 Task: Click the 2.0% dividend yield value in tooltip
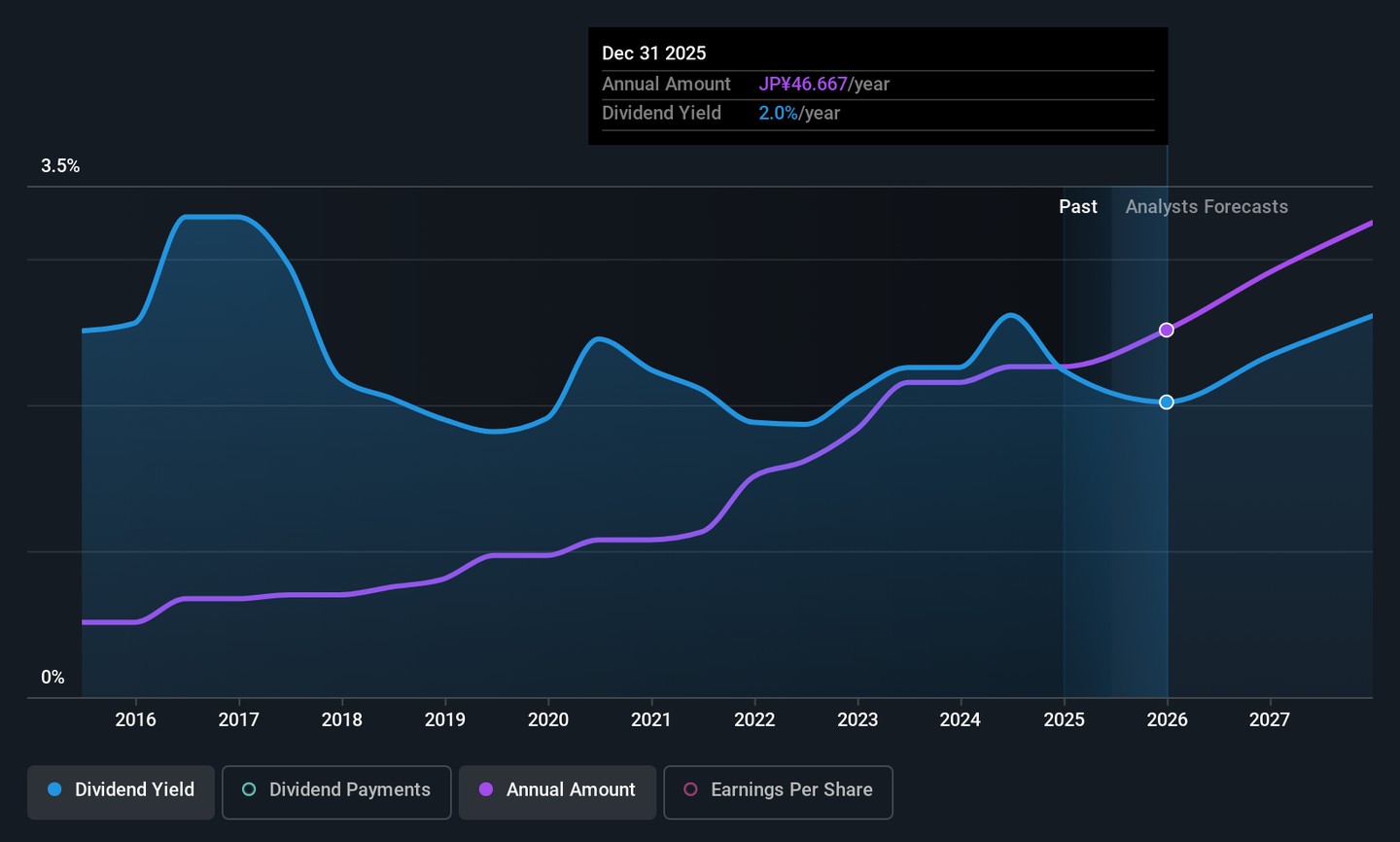[778, 114]
